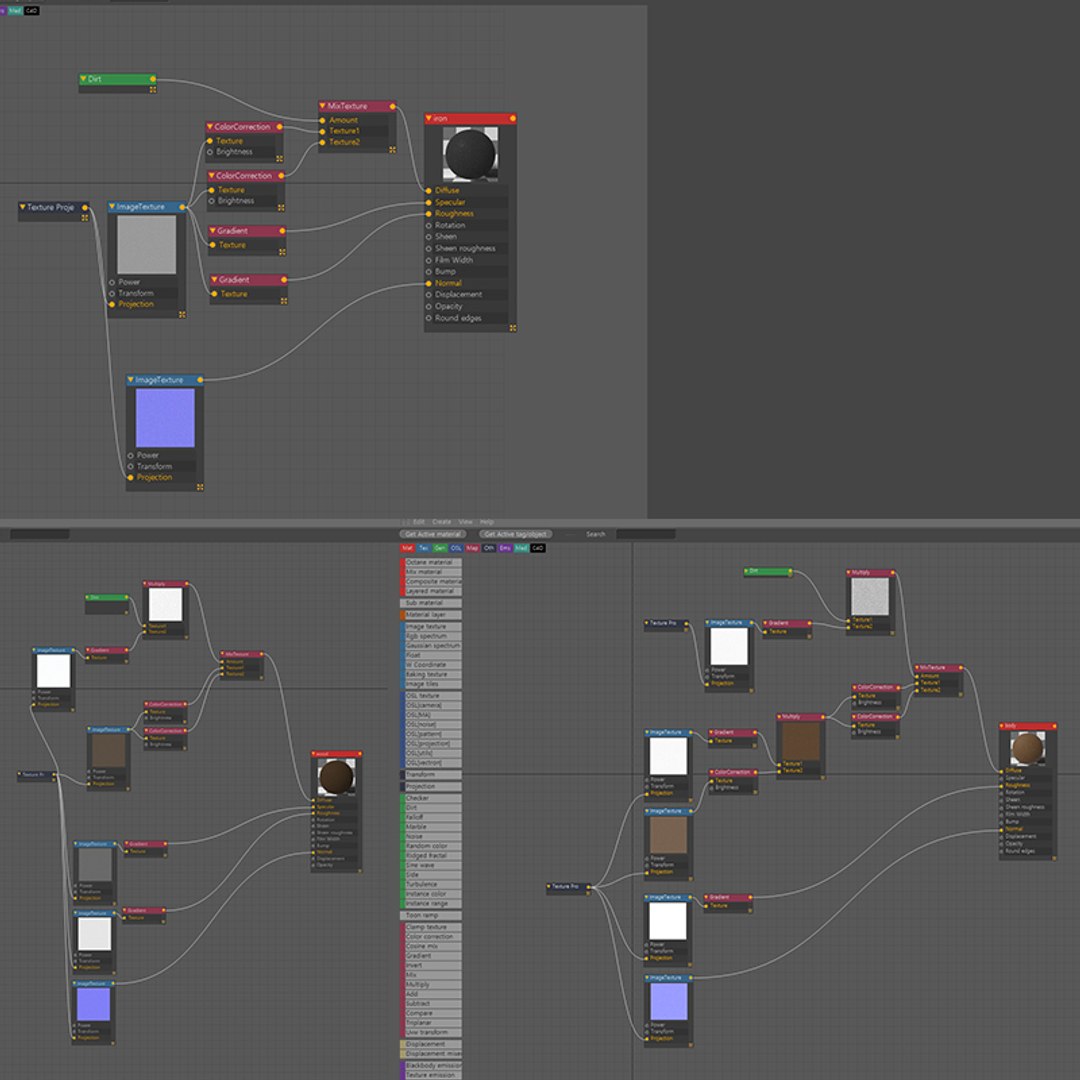Collapse the iron material node triangle

[428, 118]
